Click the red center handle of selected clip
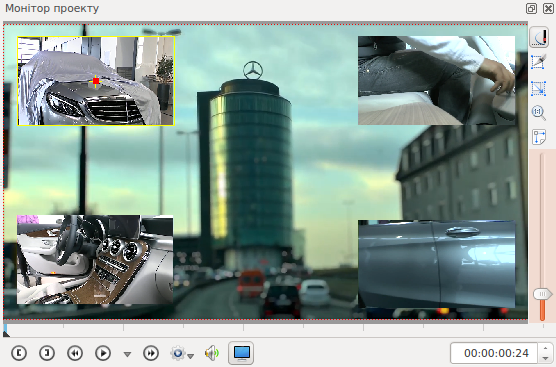 [96, 81]
